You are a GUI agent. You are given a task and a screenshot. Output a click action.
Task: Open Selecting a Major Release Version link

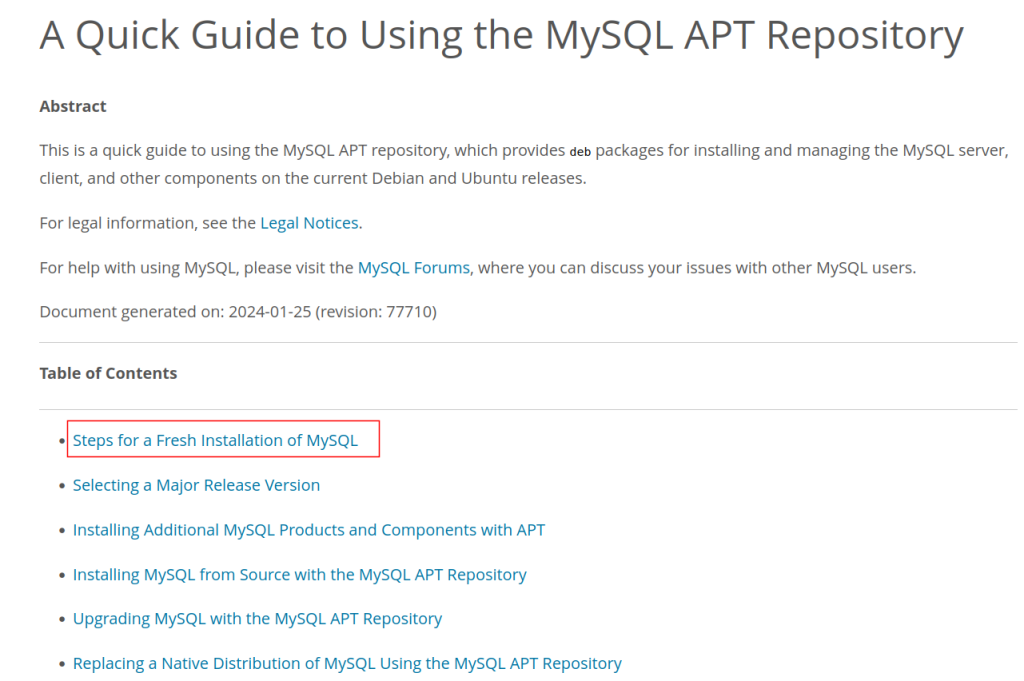(196, 485)
